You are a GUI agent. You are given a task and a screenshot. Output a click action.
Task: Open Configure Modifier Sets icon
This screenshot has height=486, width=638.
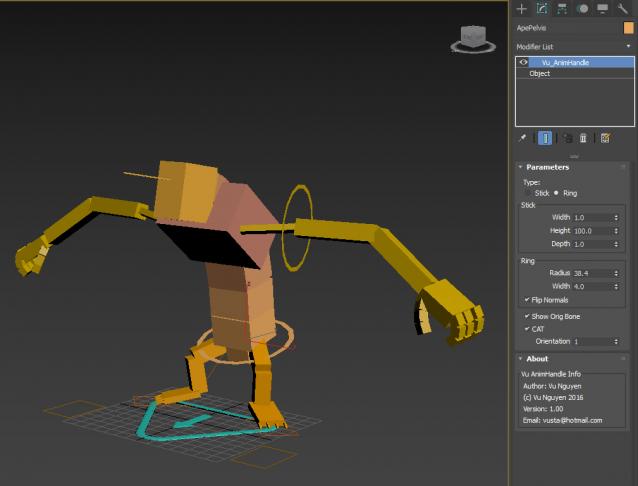[605, 138]
